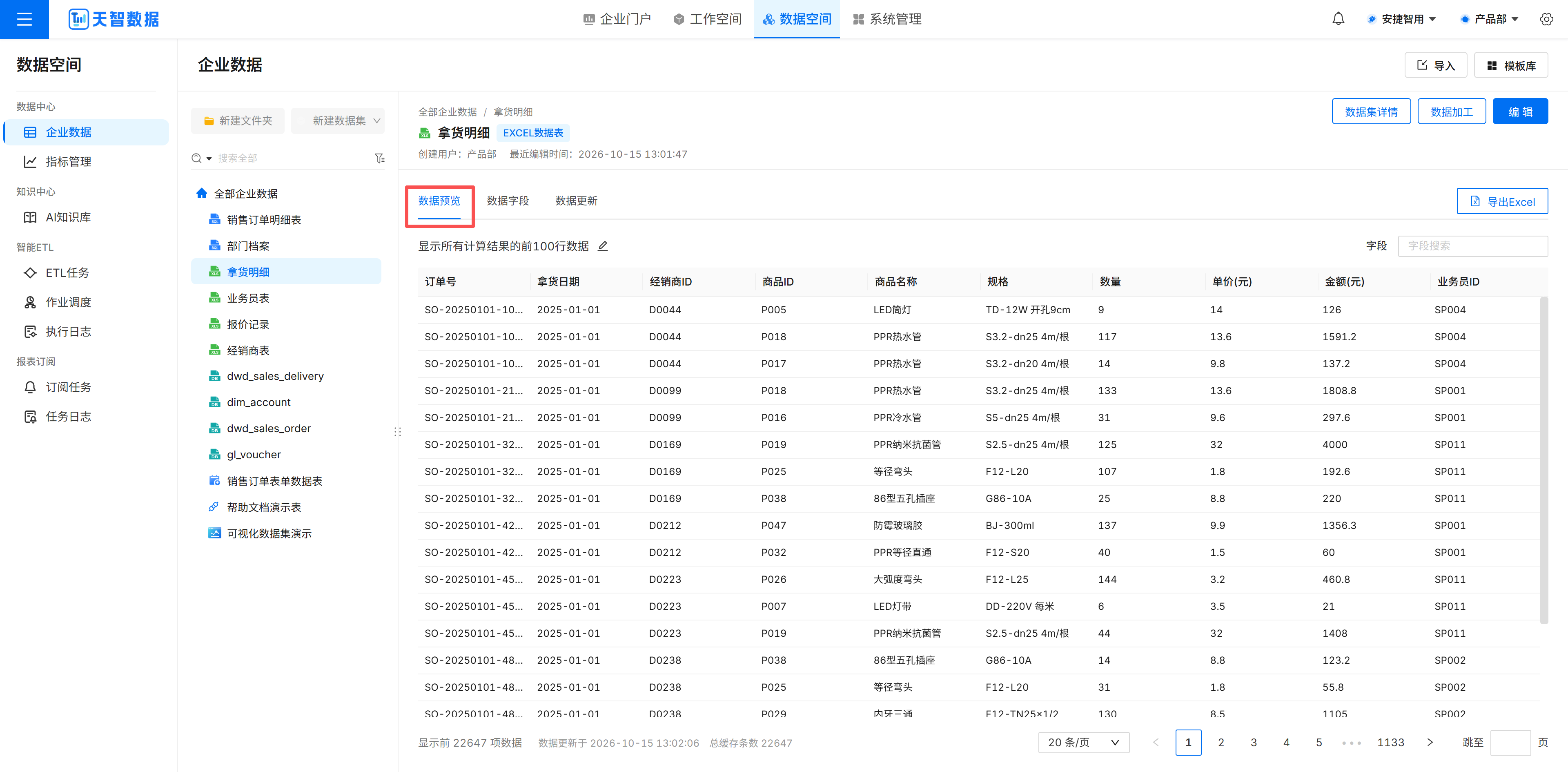1568x772 pixels.
Task: Open the 模板库 button
Action: click(1511, 65)
